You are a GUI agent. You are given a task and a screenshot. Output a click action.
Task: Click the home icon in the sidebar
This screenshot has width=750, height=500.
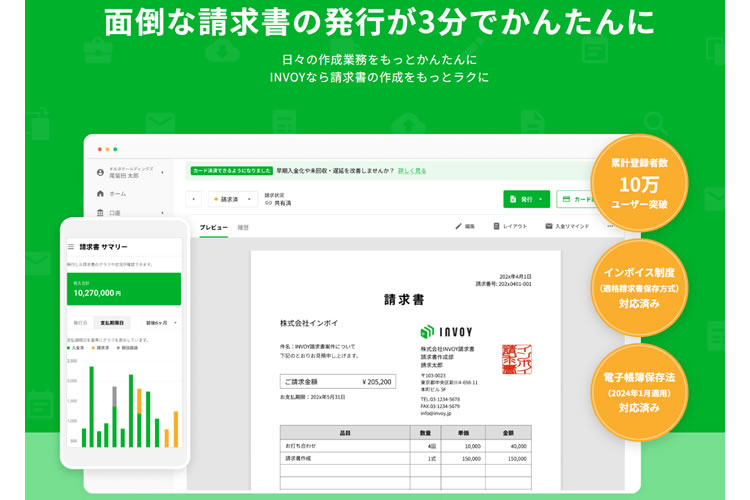pos(100,193)
